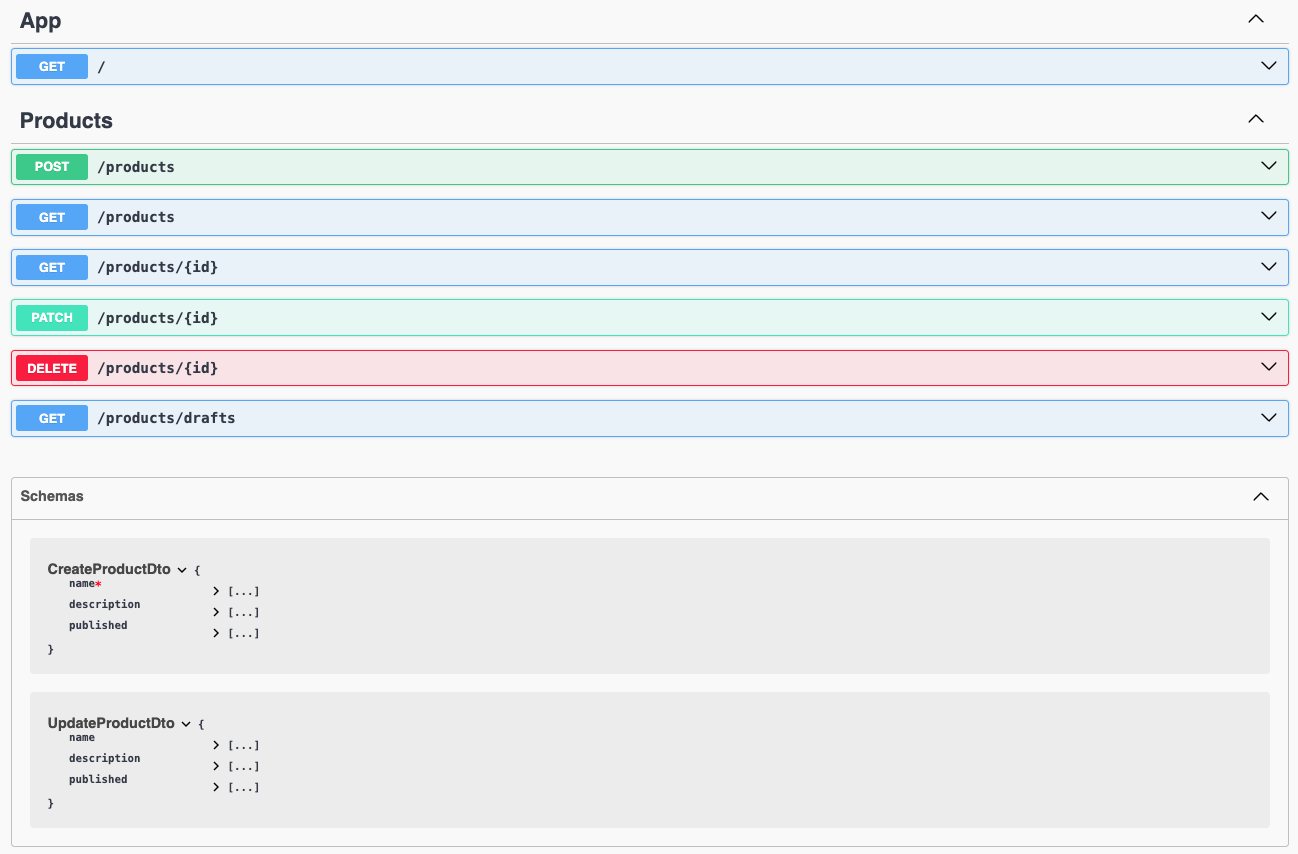Image resolution: width=1298 pixels, height=854 pixels.
Task: Expand the GET /products/drafts chevron
Action: [1269, 417]
